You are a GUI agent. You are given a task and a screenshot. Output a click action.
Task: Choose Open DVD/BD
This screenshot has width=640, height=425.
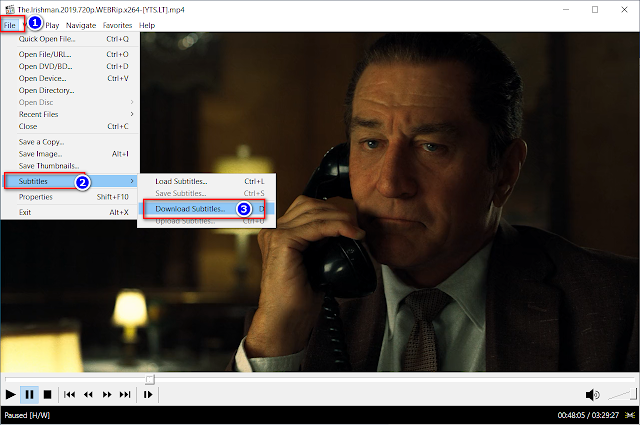[x=71, y=66]
